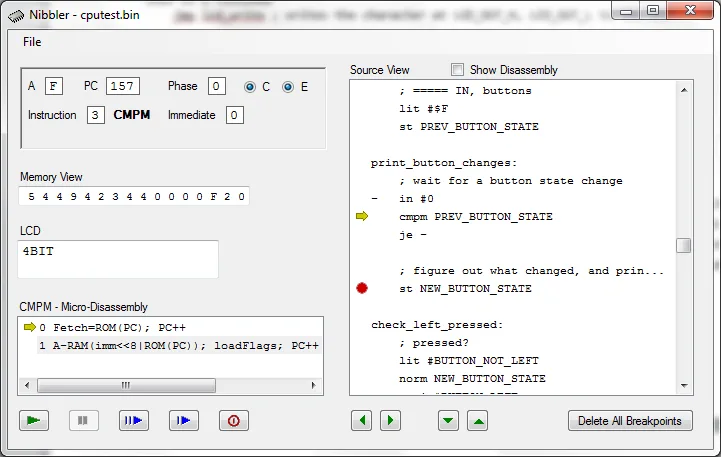The width and height of the screenshot is (721, 457).
Task: Click the Source View scroll up arrow
Action: pos(684,90)
